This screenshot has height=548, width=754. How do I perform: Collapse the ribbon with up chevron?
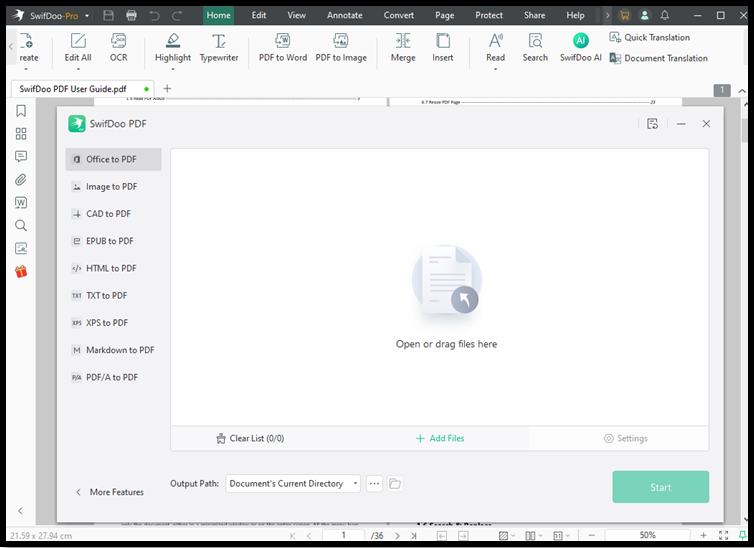742,91
